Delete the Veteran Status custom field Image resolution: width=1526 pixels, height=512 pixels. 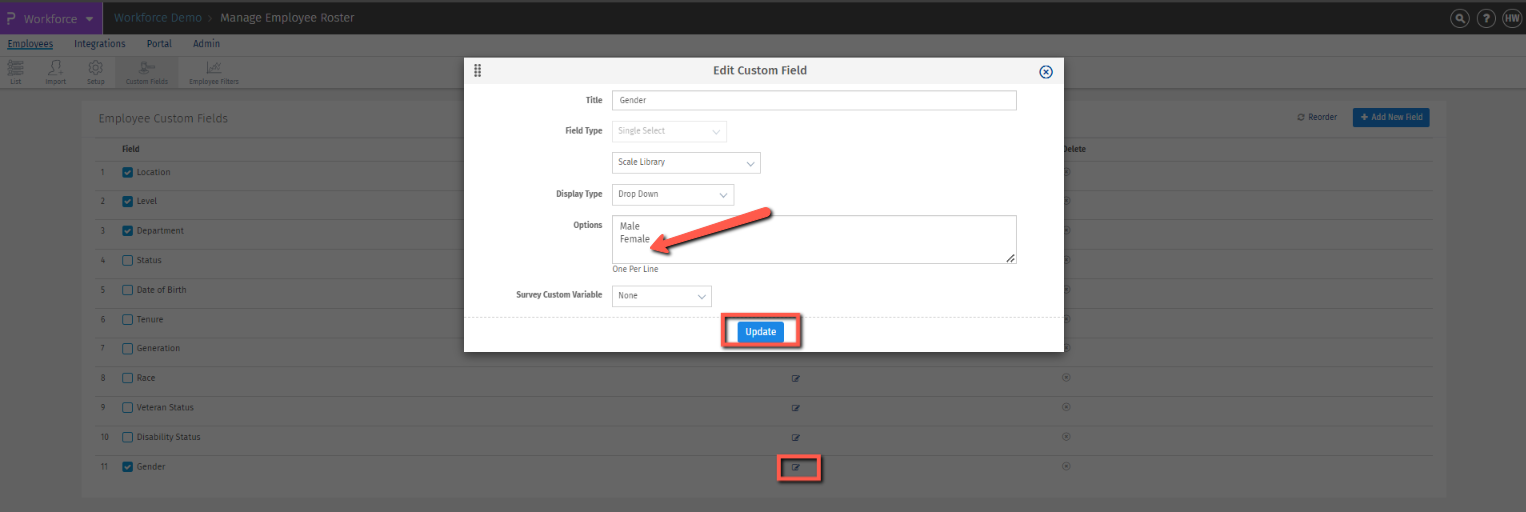(x=1066, y=407)
